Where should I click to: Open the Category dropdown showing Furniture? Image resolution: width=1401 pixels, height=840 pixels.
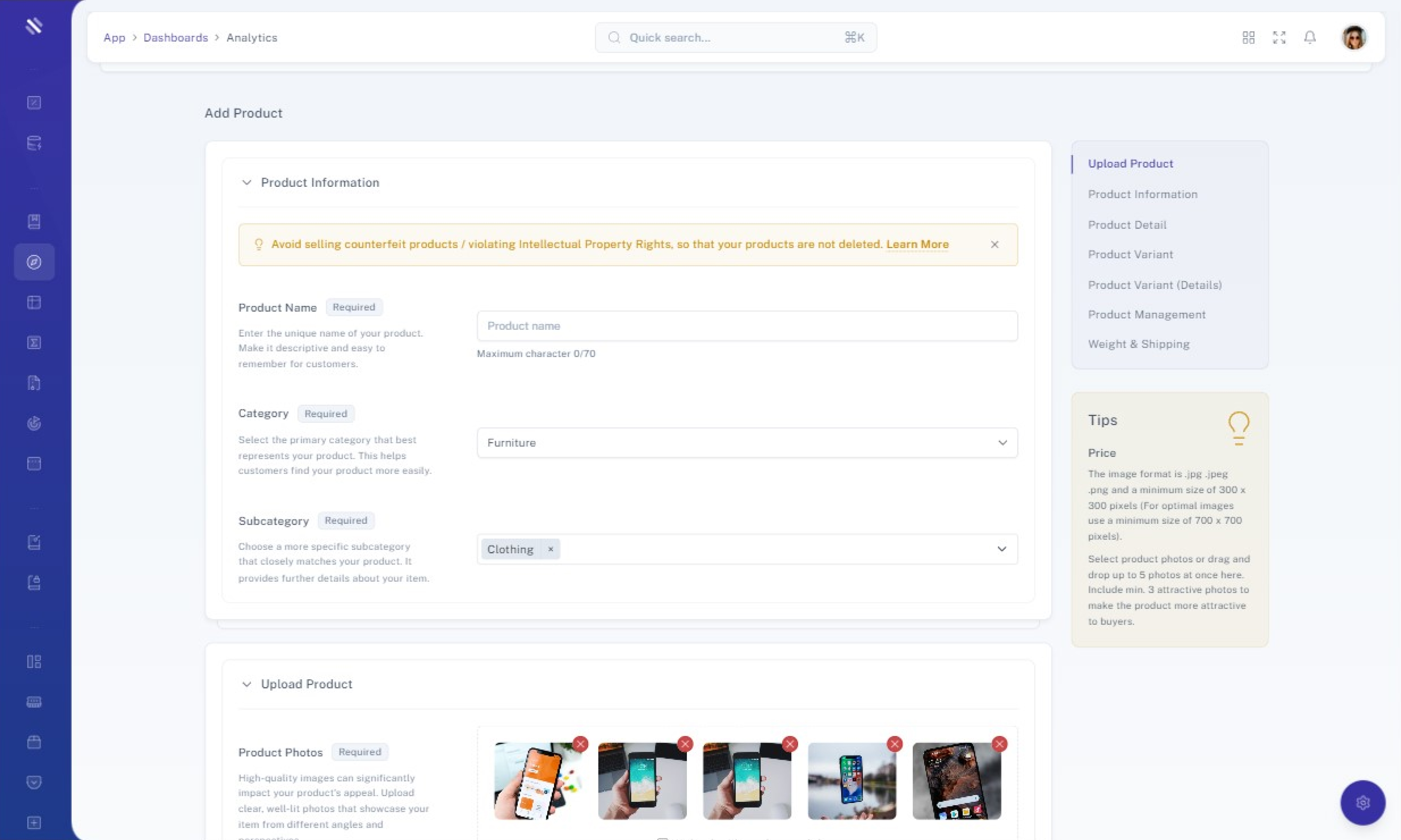[x=746, y=443]
